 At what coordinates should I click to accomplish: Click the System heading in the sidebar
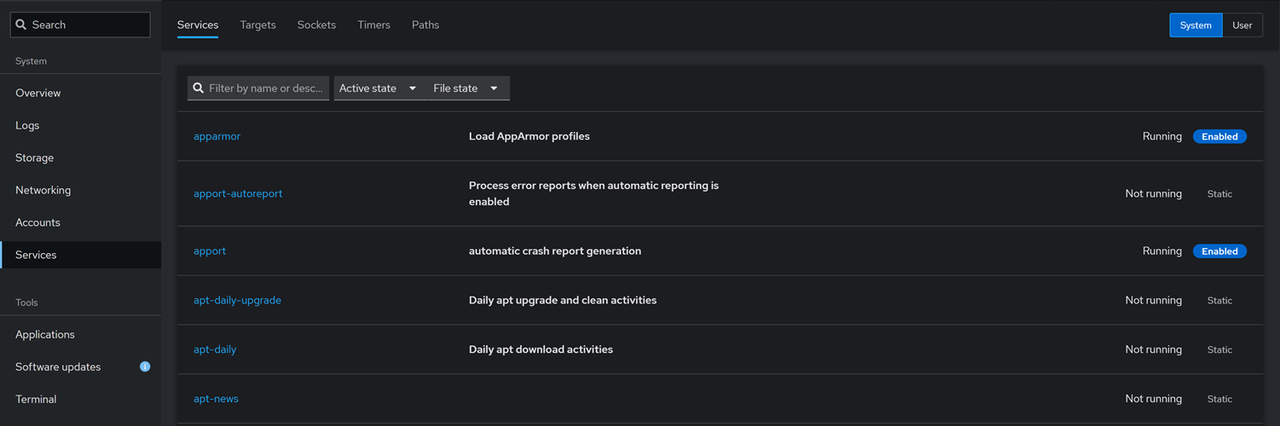(x=31, y=61)
